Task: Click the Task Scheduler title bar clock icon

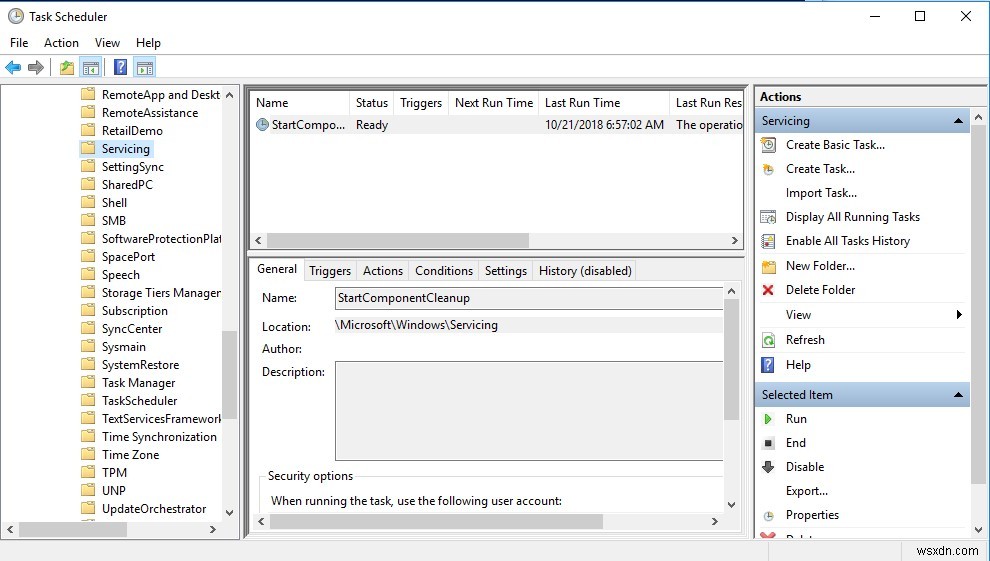Action: [16, 16]
